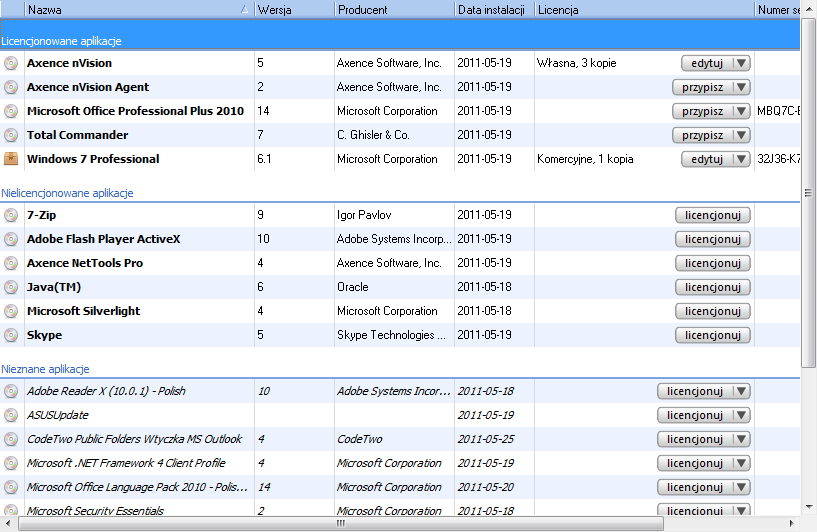Click the disc icon next to Microsoft Office Professional Plus 2010

pyautogui.click(x=11, y=111)
